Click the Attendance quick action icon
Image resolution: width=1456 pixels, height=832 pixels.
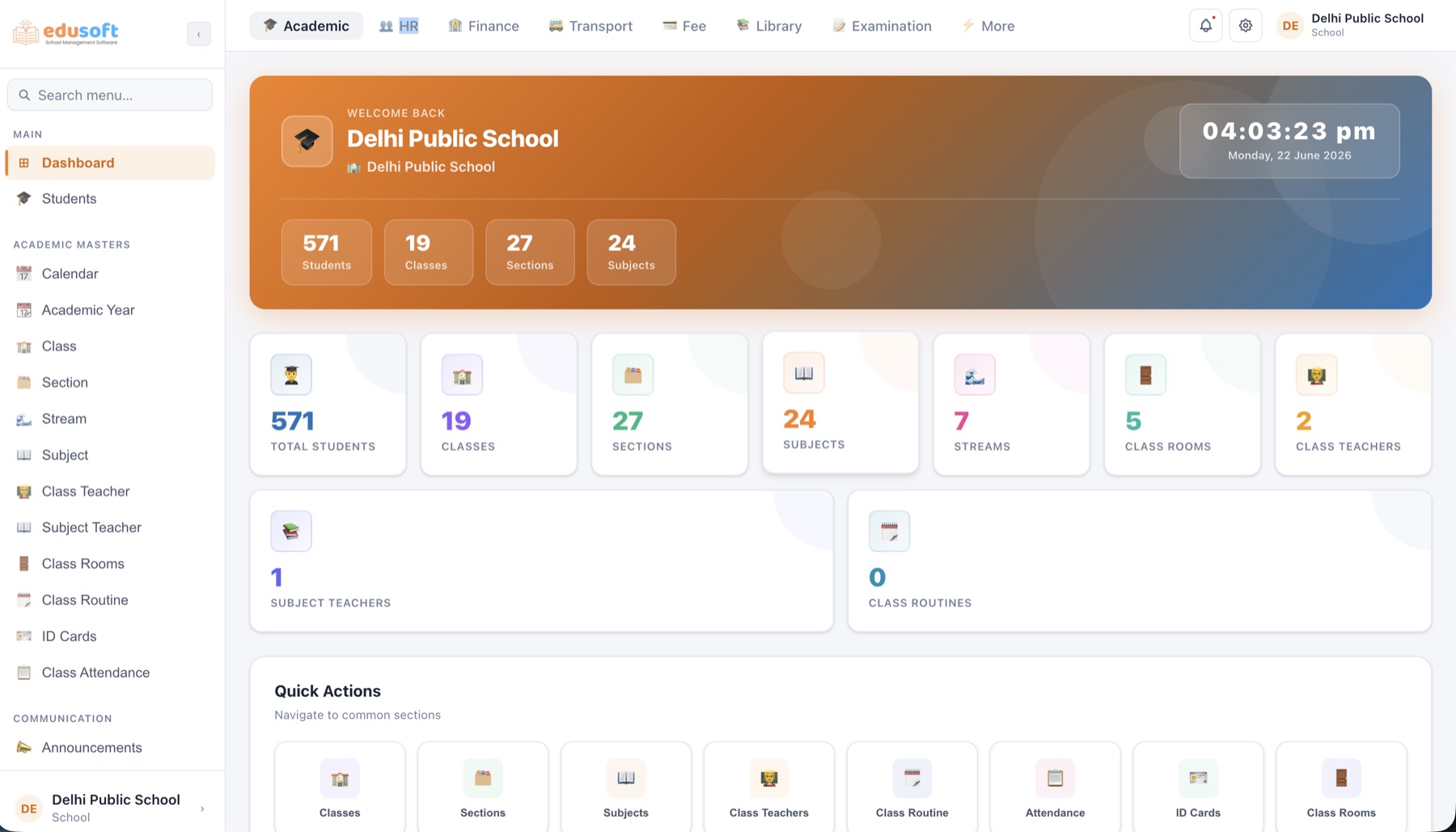click(x=1055, y=779)
